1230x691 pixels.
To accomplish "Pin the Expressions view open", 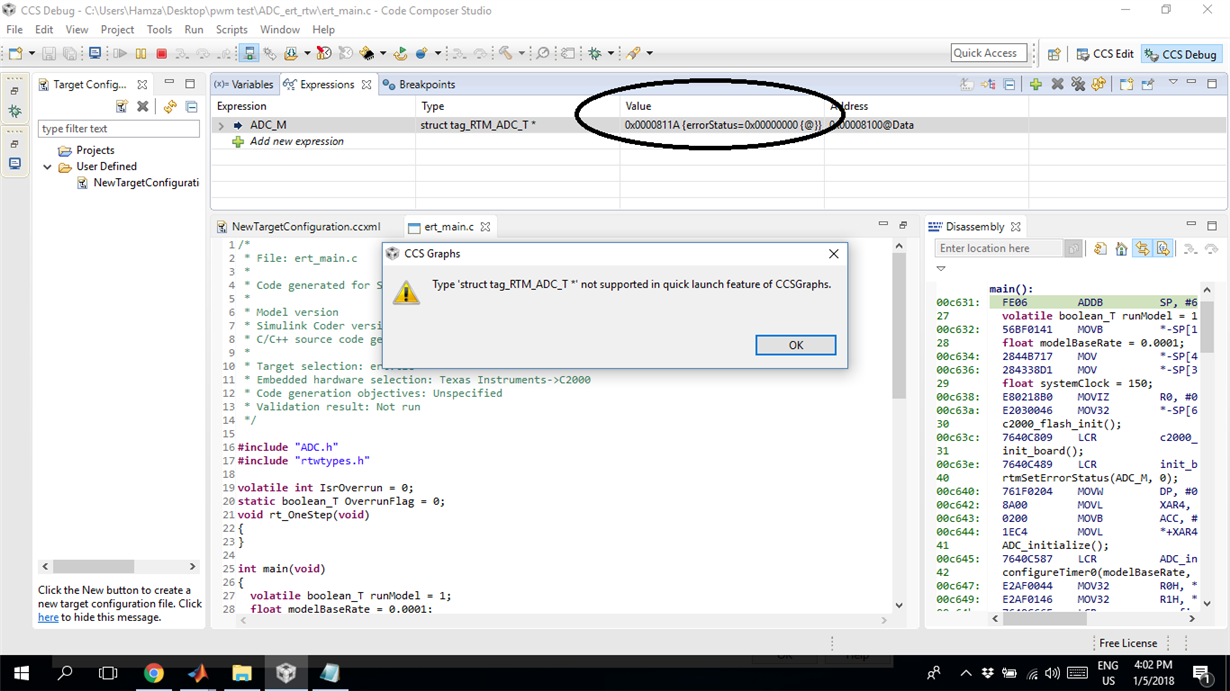I will [x=1147, y=84].
